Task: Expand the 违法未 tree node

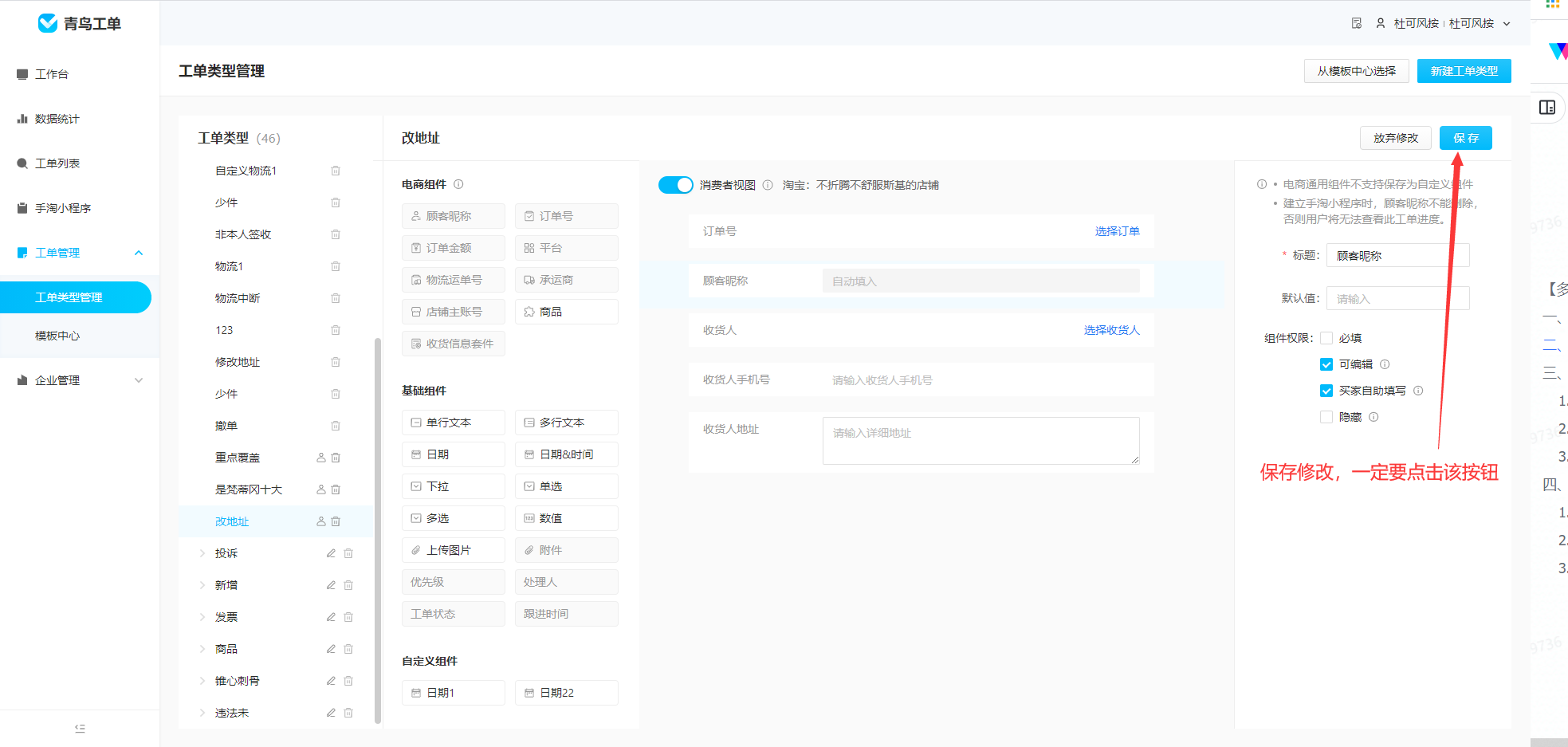Action: [202, 713]
